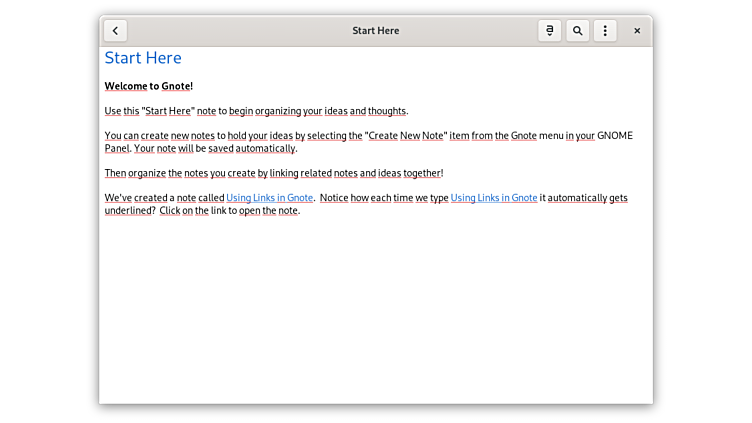Open the first "Using Links in Gnote" link
This screenshot has height=423, width=752.
tap(269, 198)
